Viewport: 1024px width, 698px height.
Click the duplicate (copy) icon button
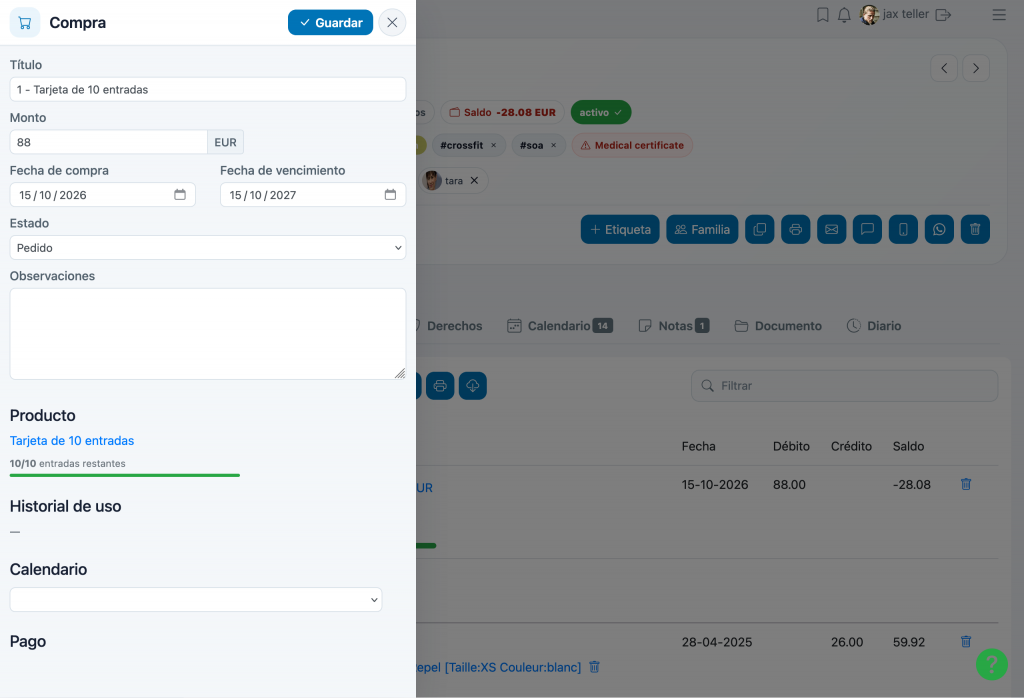pyautogui.click(x=760, y=229)
